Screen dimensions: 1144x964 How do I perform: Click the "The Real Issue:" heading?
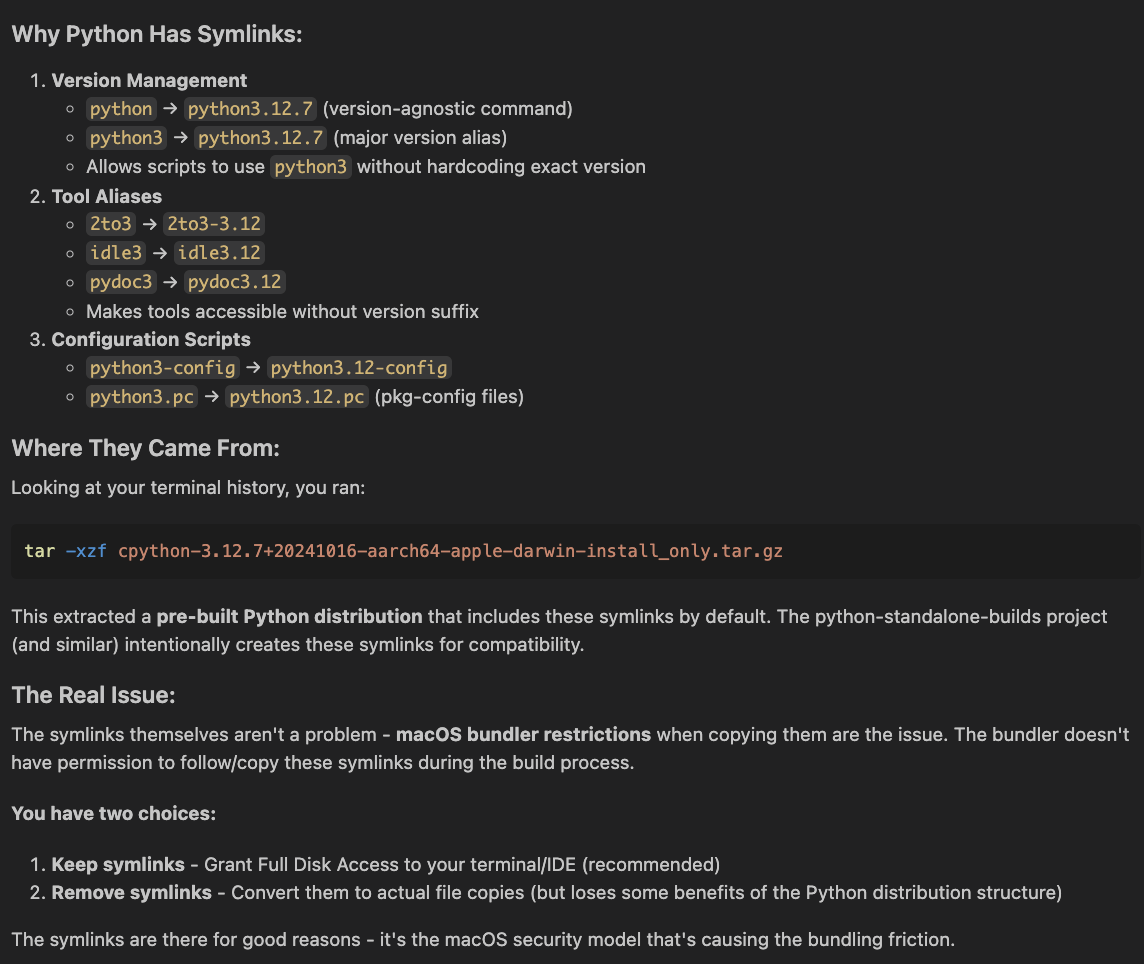coord(93,694)
